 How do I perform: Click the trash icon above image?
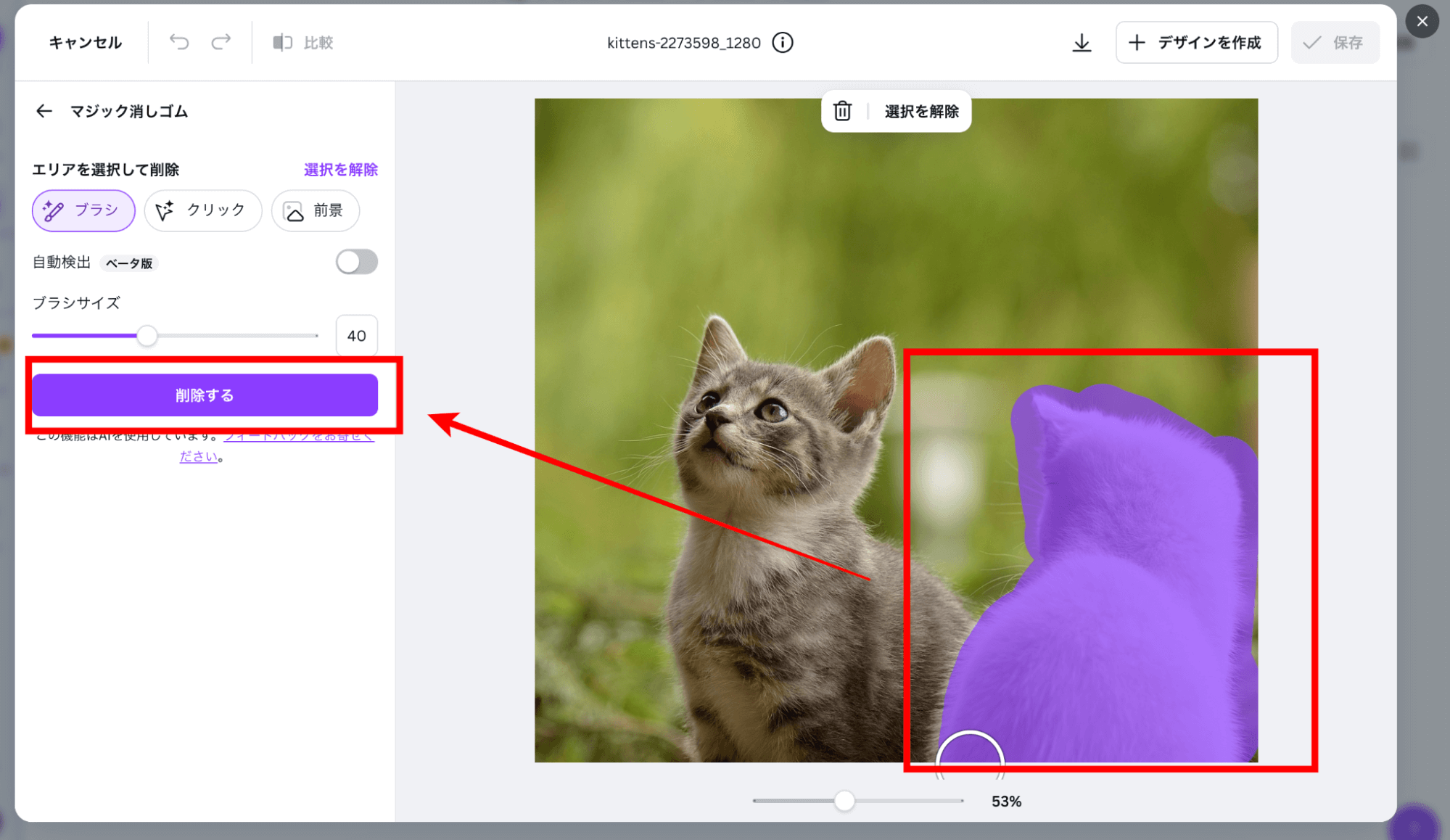tap(842, 111)
